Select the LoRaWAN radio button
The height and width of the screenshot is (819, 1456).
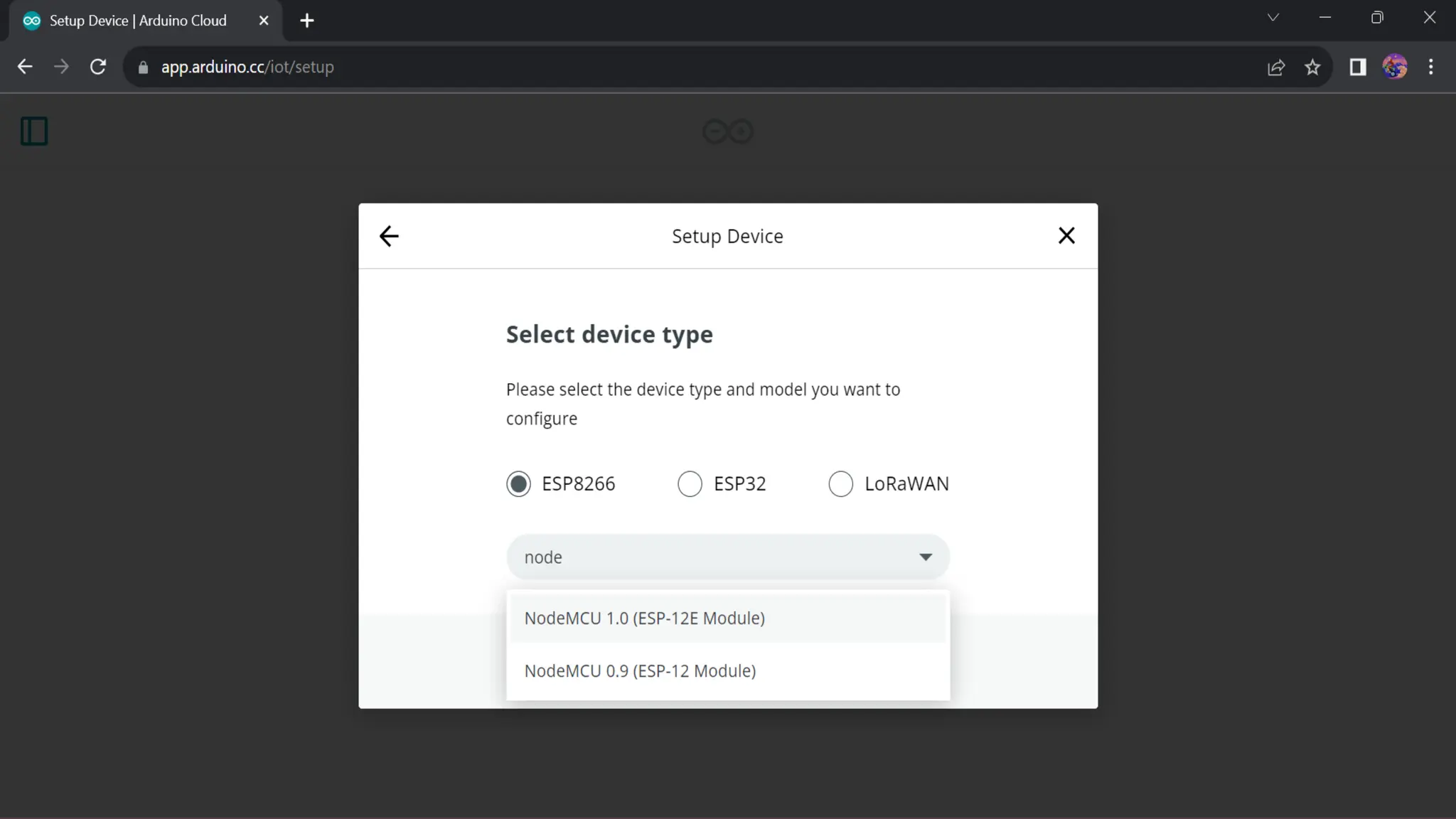point(840,484)
